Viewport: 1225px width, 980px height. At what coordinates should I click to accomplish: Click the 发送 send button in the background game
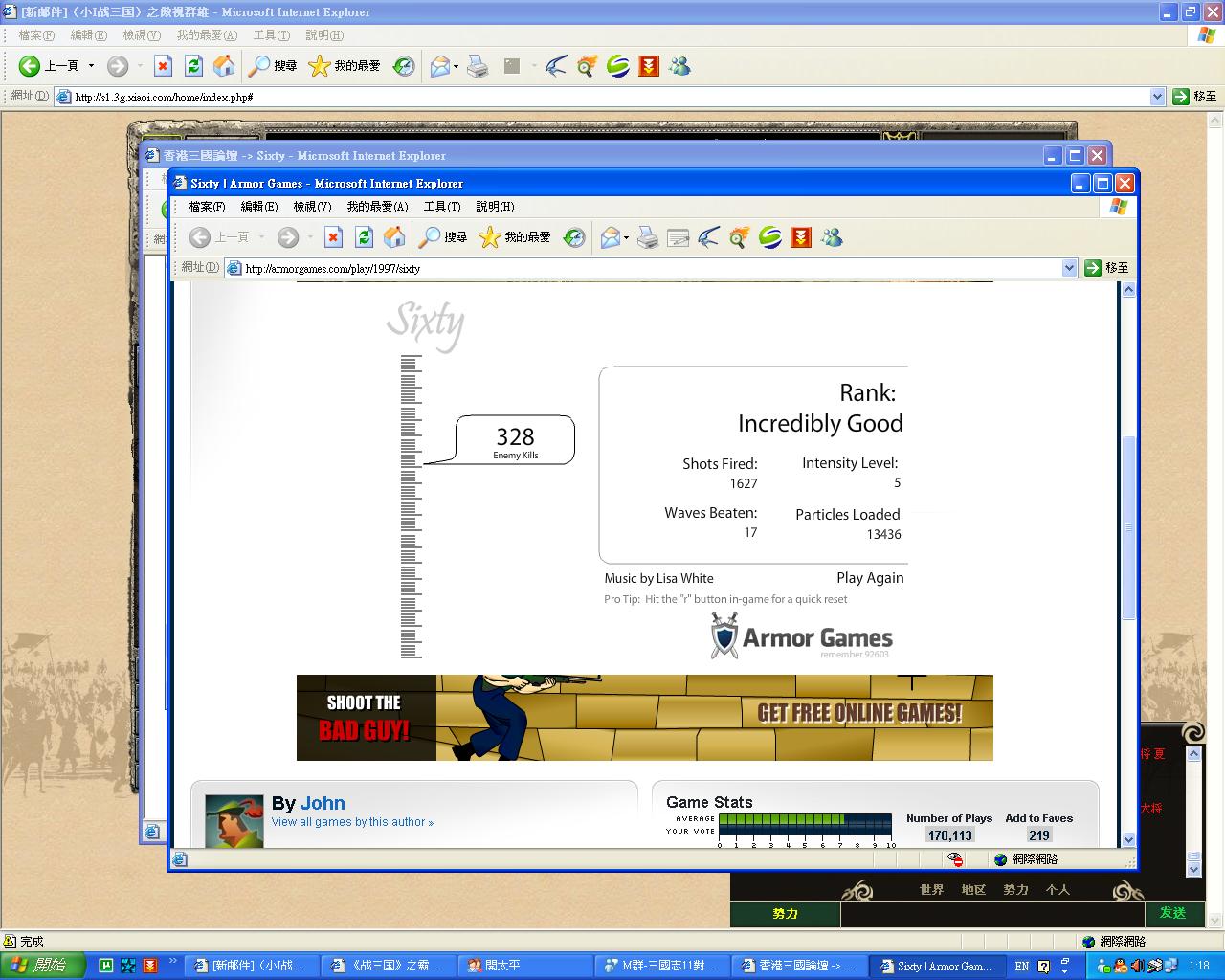pyautogui.click(x=1172, y=913)
